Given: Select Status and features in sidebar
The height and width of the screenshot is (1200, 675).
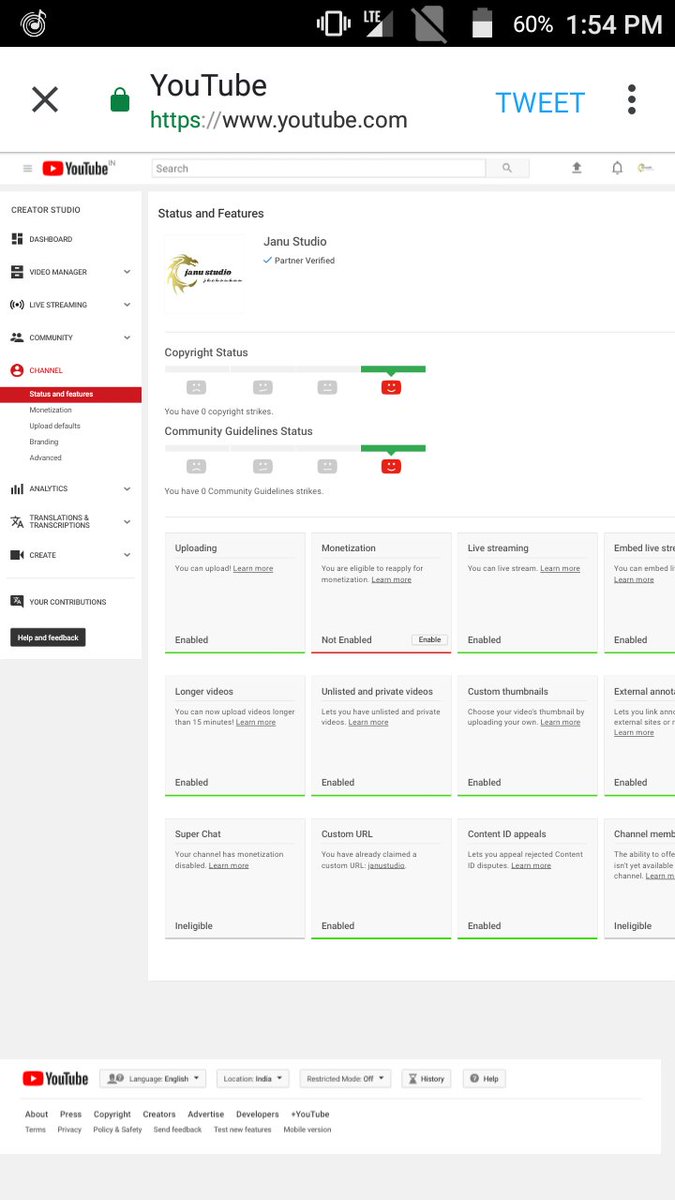Looking at the screenshot, I should click(71, 394).
